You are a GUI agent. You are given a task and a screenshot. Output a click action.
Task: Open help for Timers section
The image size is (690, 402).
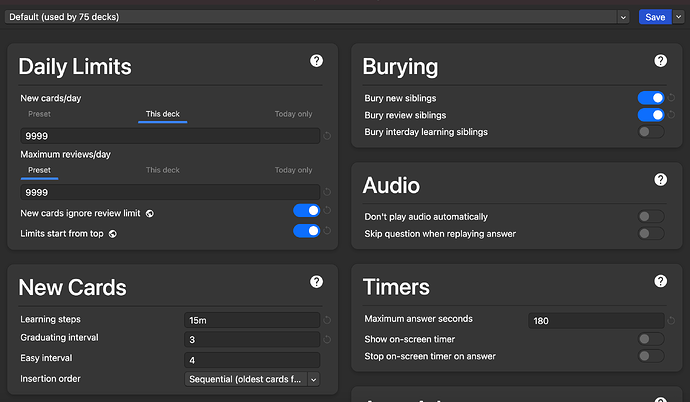click(660, 282)
